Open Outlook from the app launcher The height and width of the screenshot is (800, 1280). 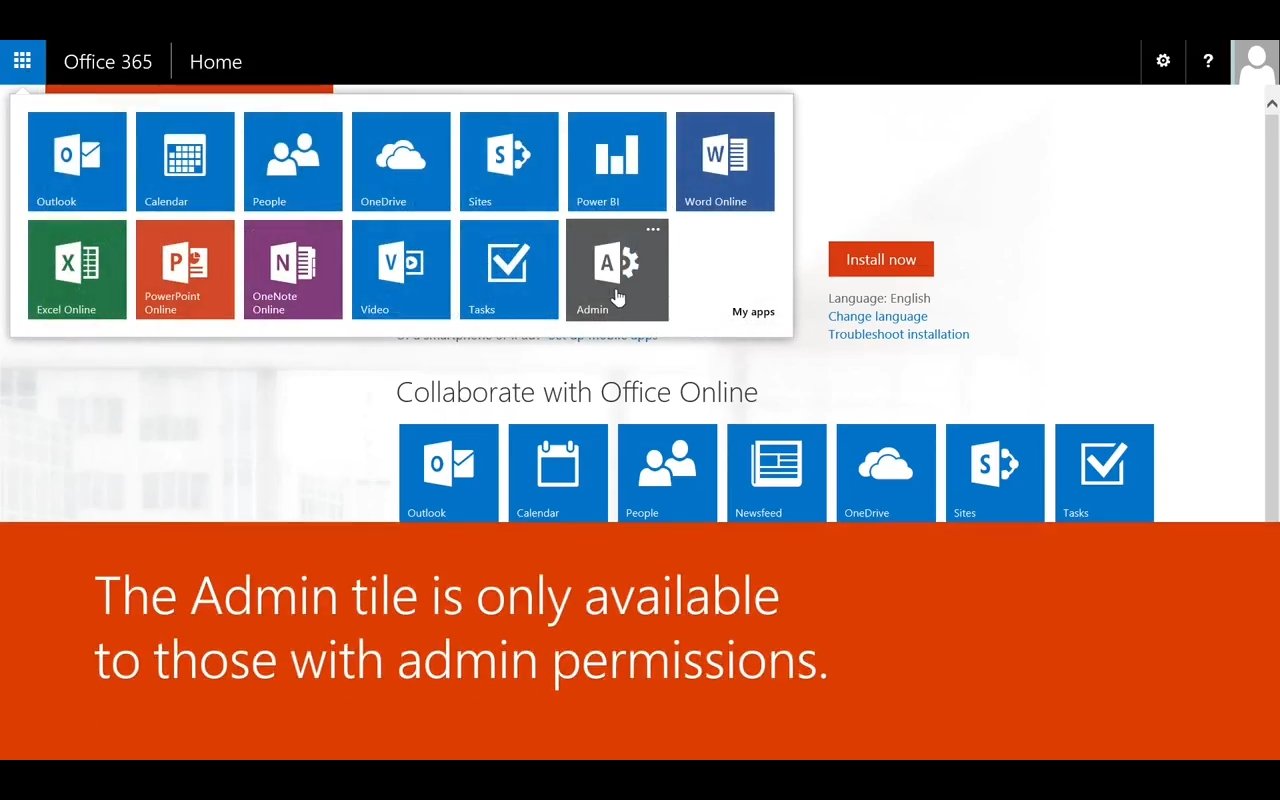[77, 162]
